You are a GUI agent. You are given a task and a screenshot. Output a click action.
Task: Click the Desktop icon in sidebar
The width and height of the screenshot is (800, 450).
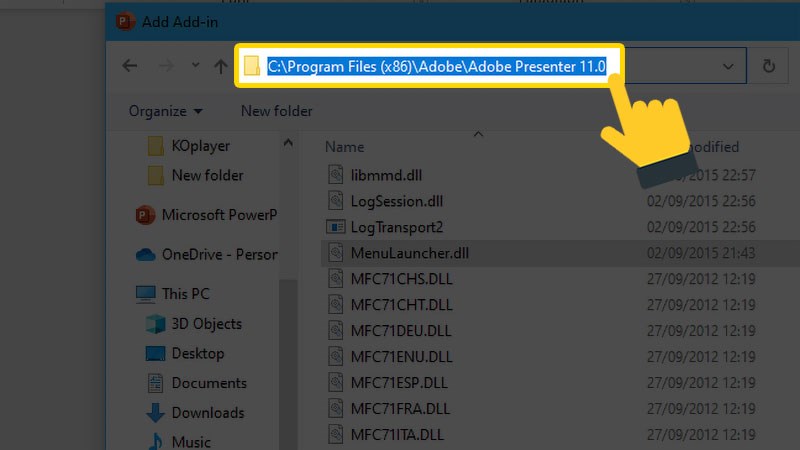pyautogui.click(x=155, y=353)
